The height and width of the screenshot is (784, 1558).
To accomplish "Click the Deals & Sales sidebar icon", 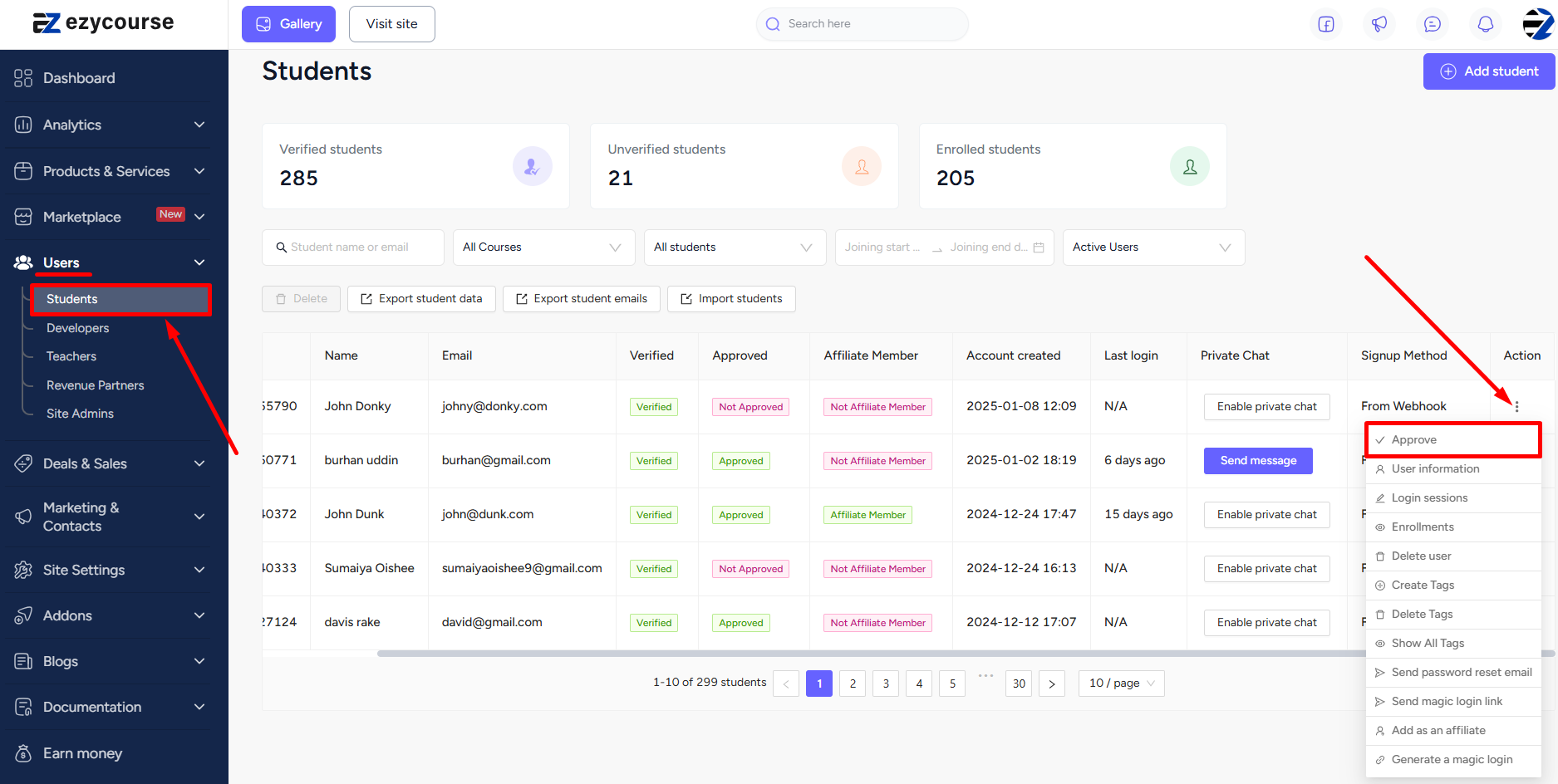I will (23, 463).
